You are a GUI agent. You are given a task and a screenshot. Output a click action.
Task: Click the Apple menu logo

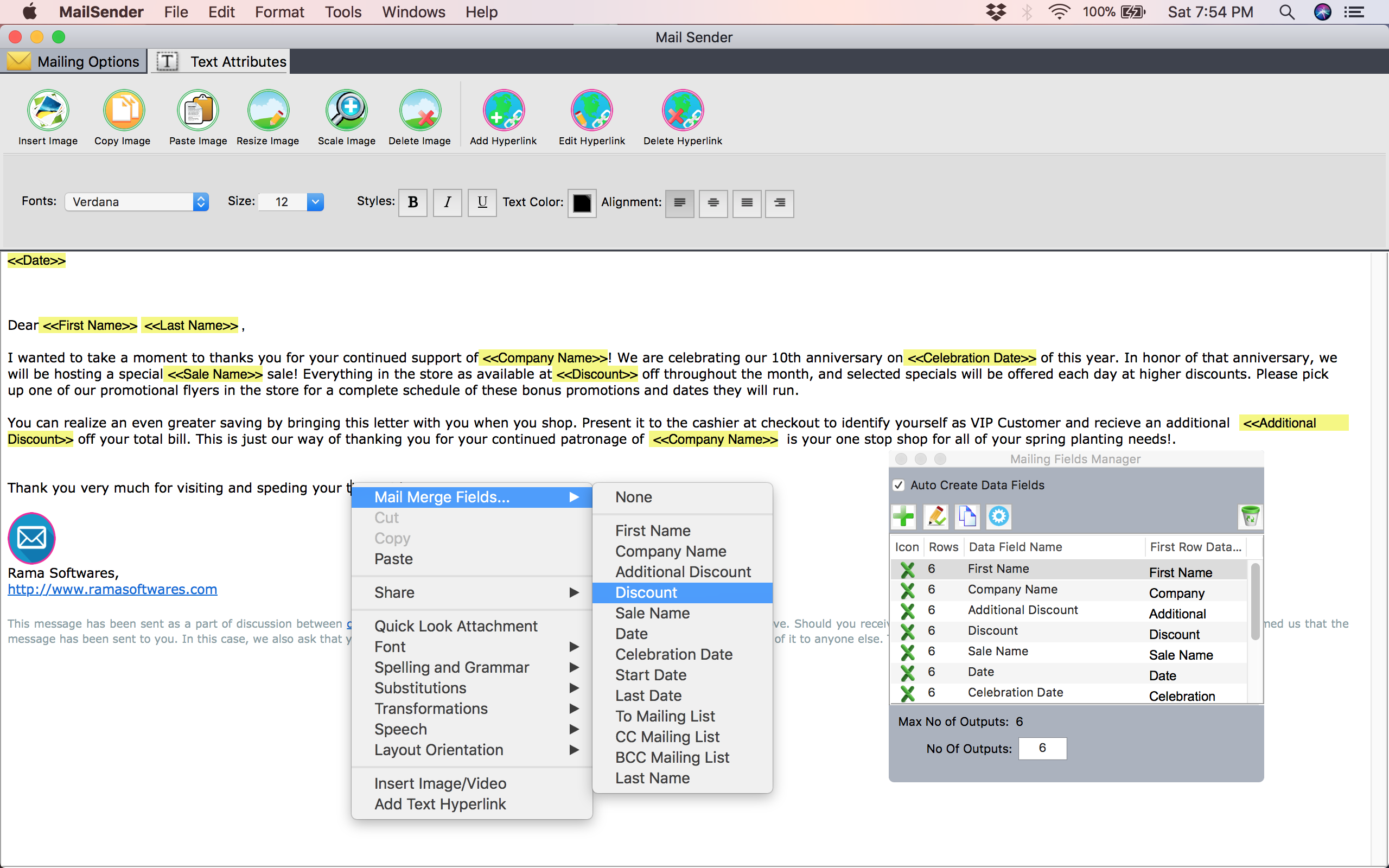pos(30,11)
